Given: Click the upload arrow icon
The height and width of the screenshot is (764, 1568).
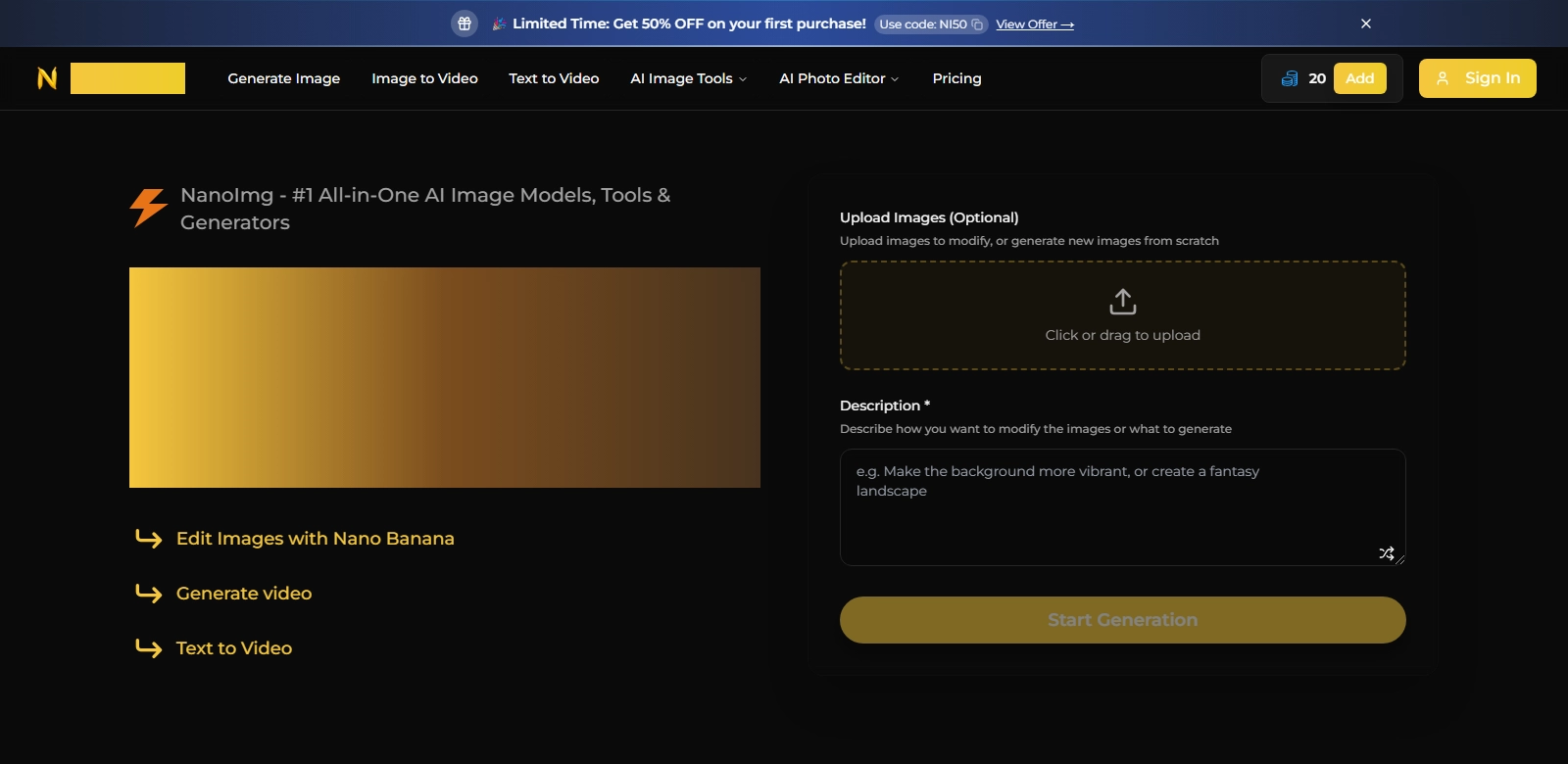Looking at the screenshot, I should point(1122,302).
